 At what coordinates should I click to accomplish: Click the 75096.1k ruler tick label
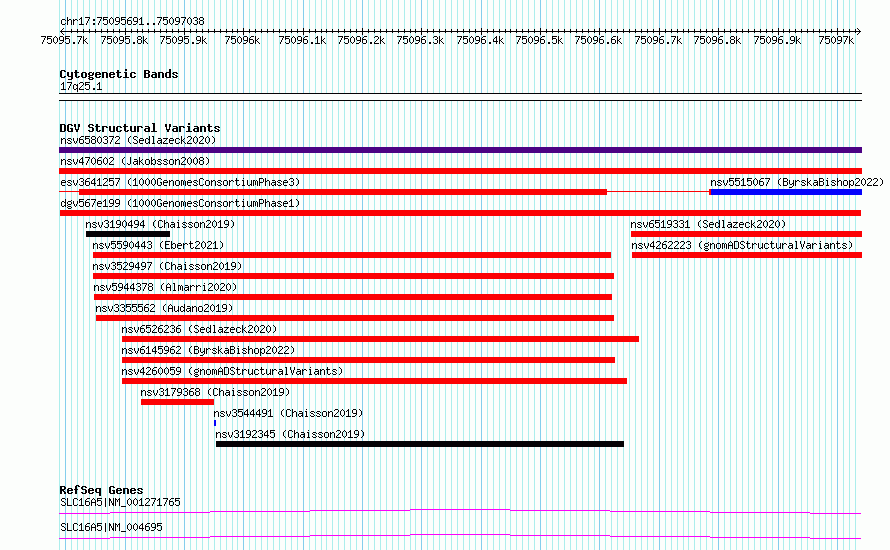[302, 41]
